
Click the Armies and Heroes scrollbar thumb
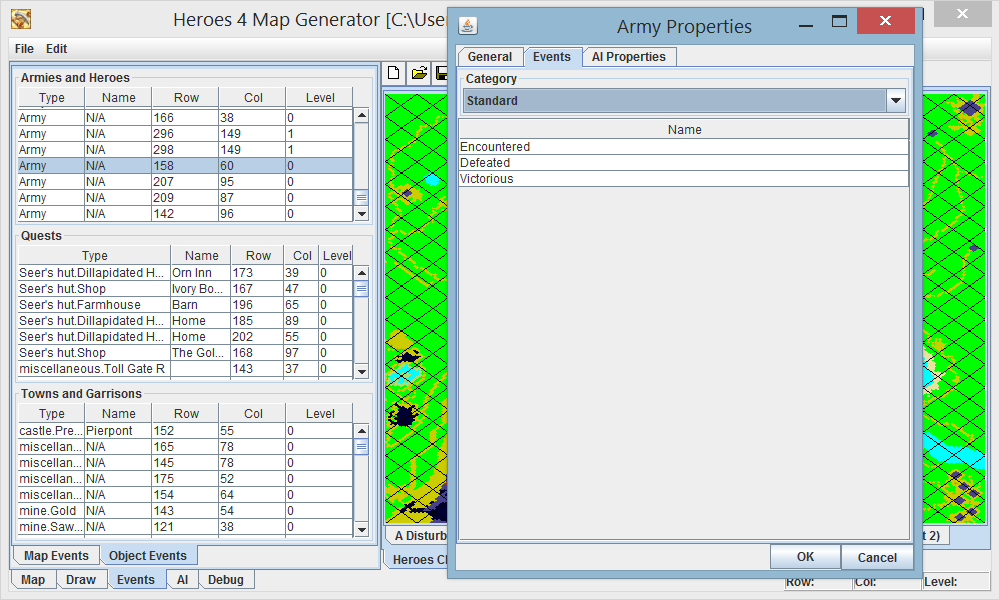[x=362, y=197]
